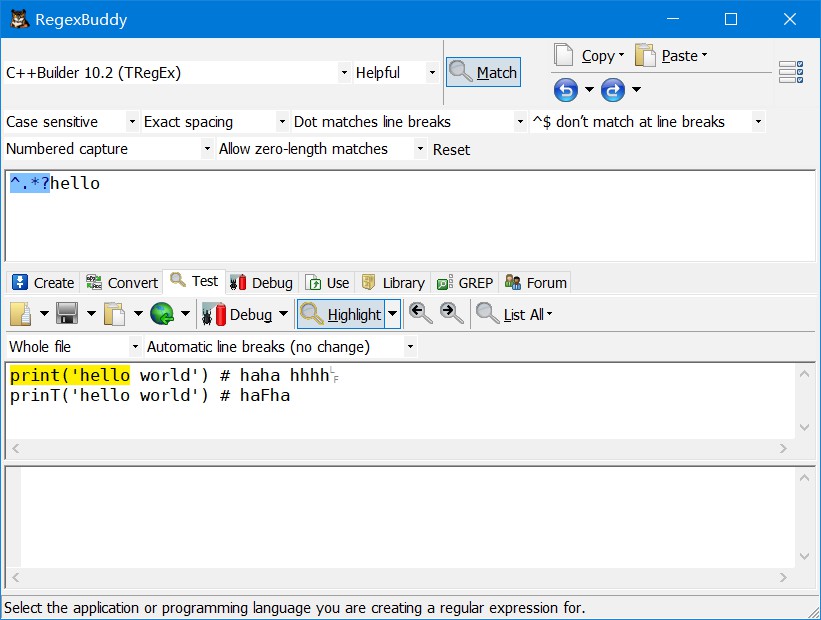Expand the Debug button dropdown arrow
This screenshot has width=821, height=620.
tap(283, 314)
